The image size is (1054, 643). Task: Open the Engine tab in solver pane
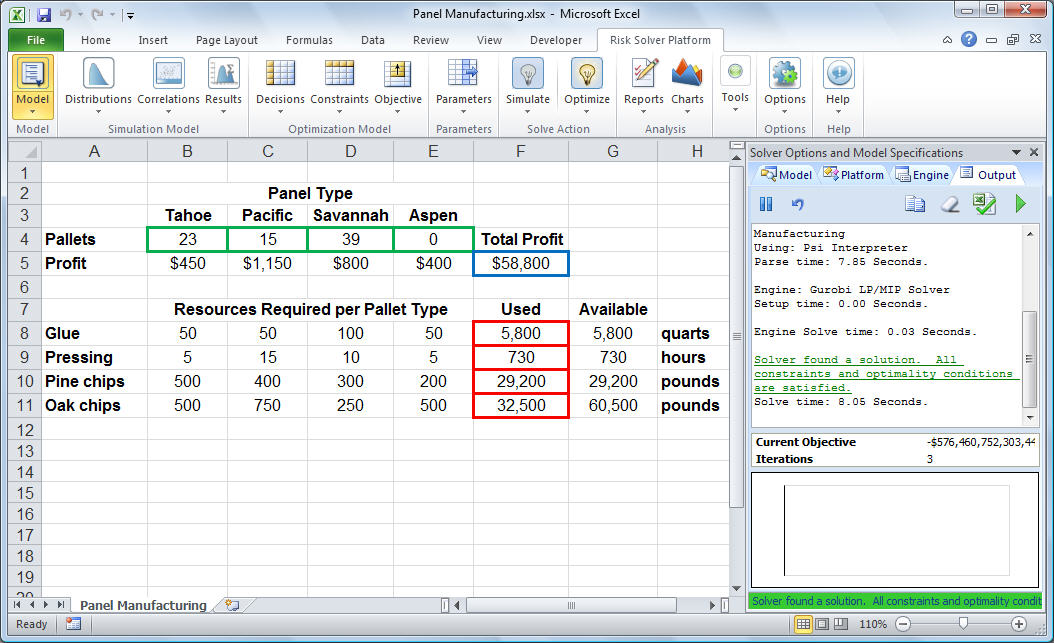922,175
